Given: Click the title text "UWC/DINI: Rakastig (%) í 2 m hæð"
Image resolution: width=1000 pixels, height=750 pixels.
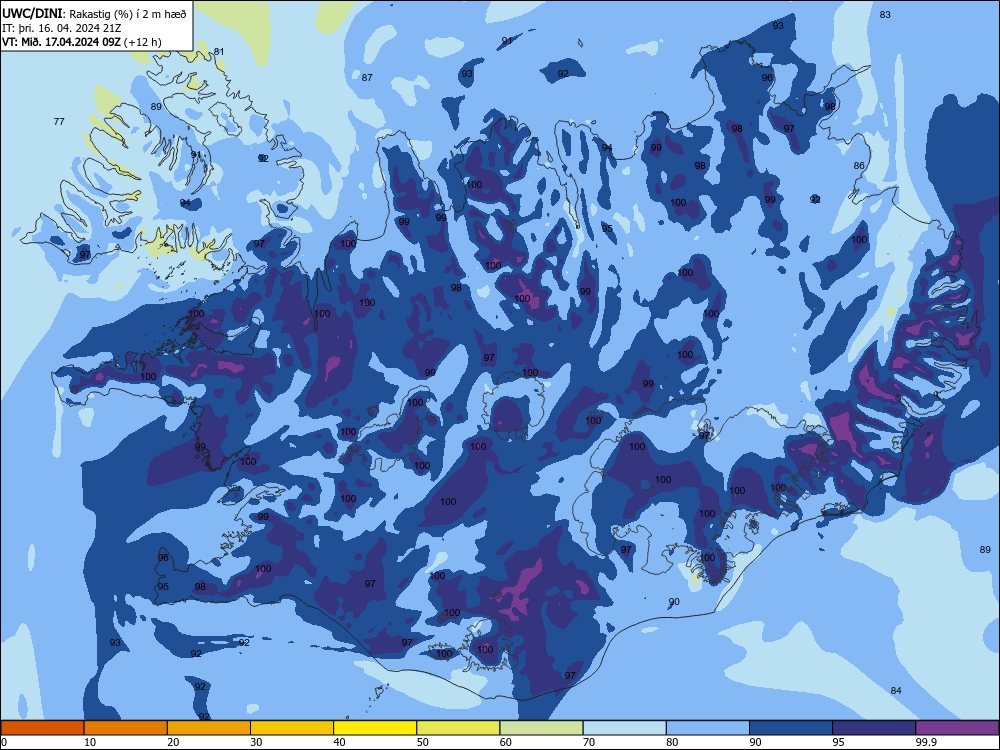Looking at the screenshot, I should pos(94,13).
